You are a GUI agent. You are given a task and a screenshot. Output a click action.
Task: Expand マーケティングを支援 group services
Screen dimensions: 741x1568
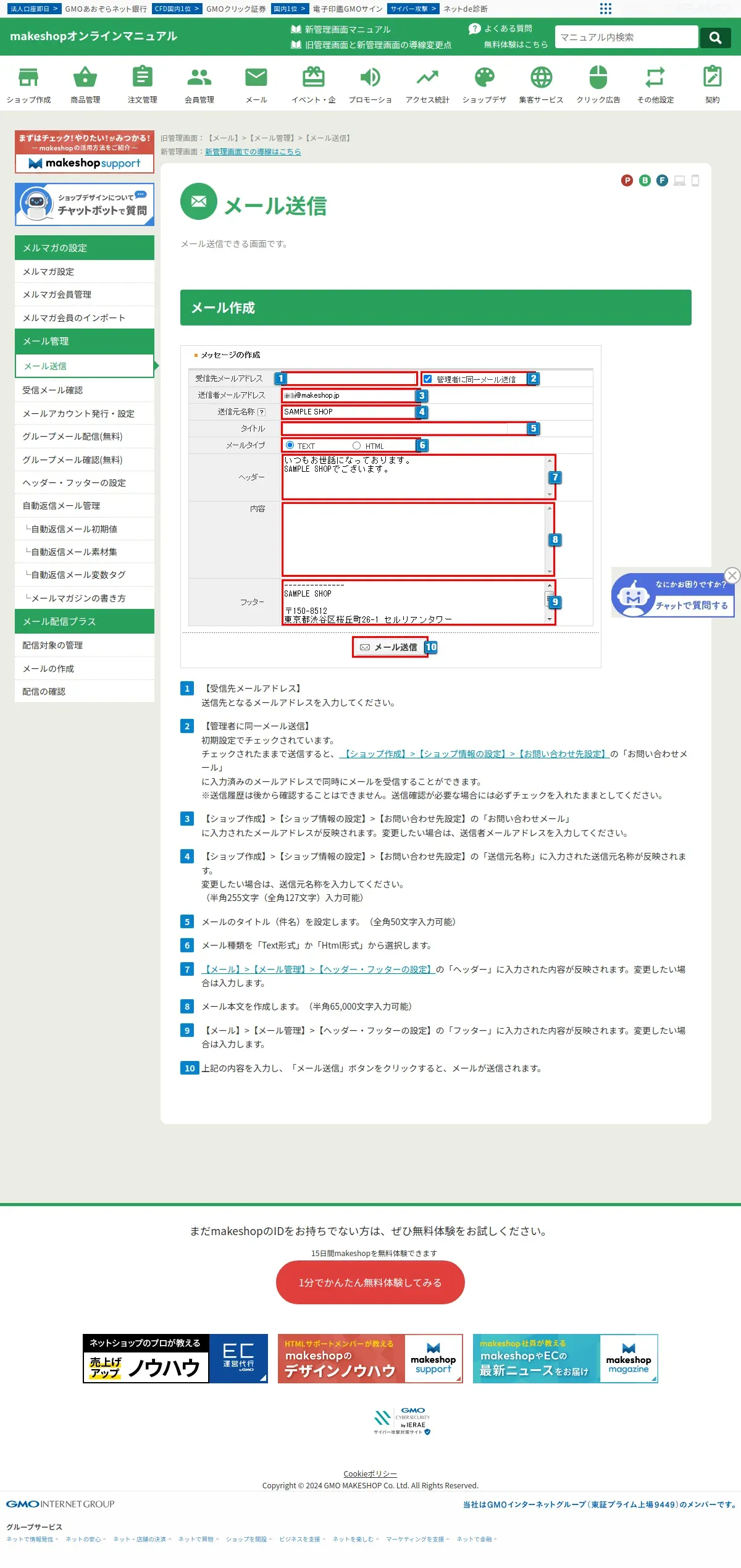(x=418, y=1539)
